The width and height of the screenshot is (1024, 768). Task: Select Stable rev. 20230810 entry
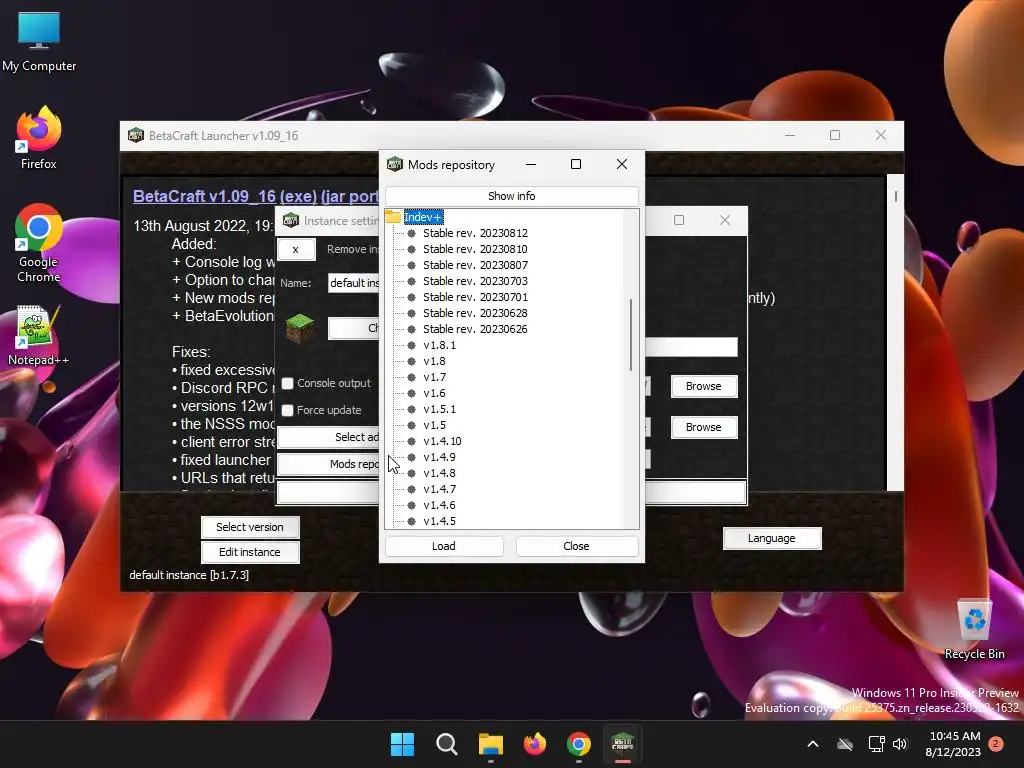[x=475, y=249]
